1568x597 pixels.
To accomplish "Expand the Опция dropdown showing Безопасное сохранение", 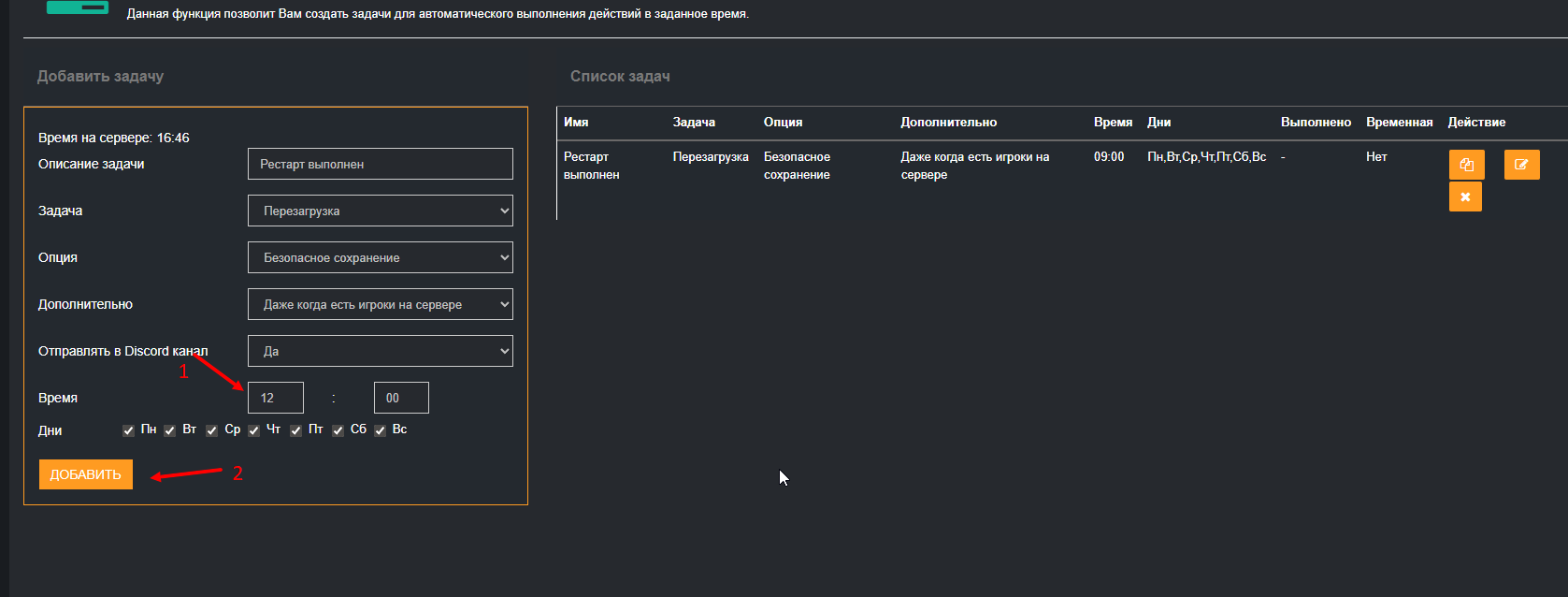I will [380, 257].
